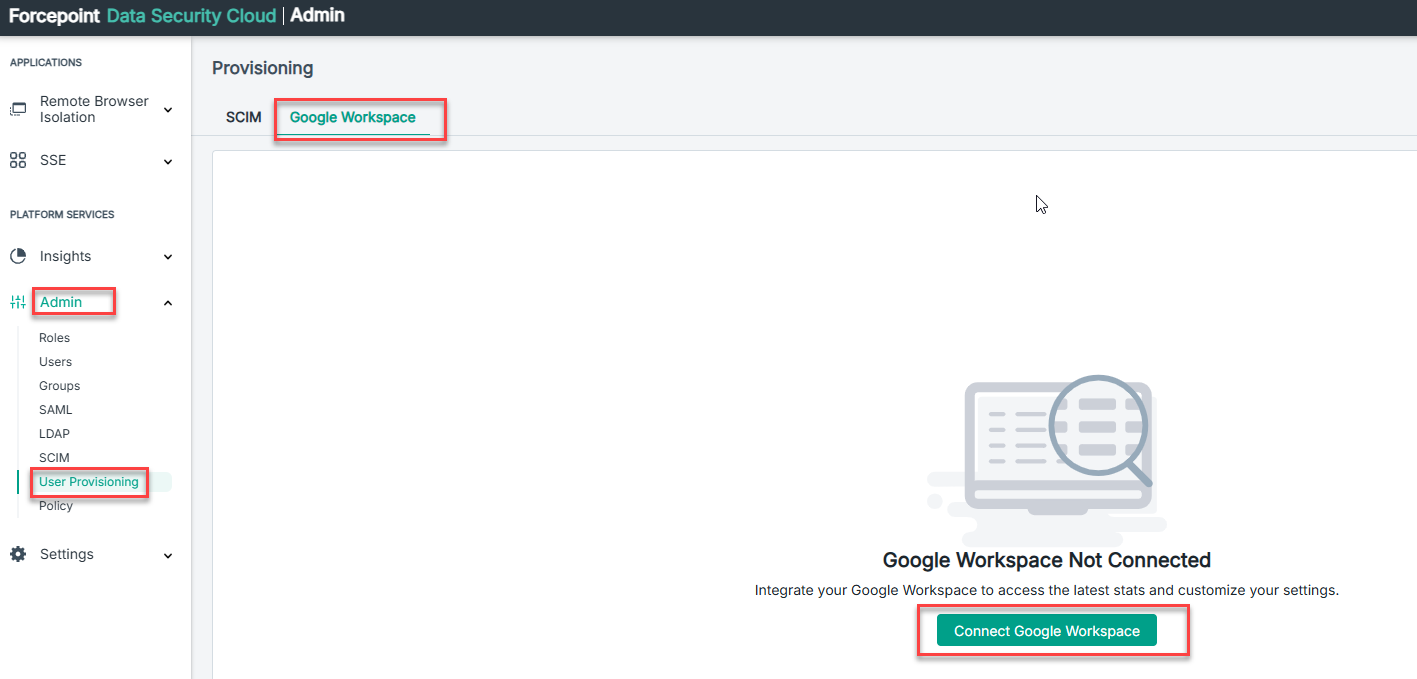Click the Insights pie chart icon
1417x679 pixels.
[18, 256]
